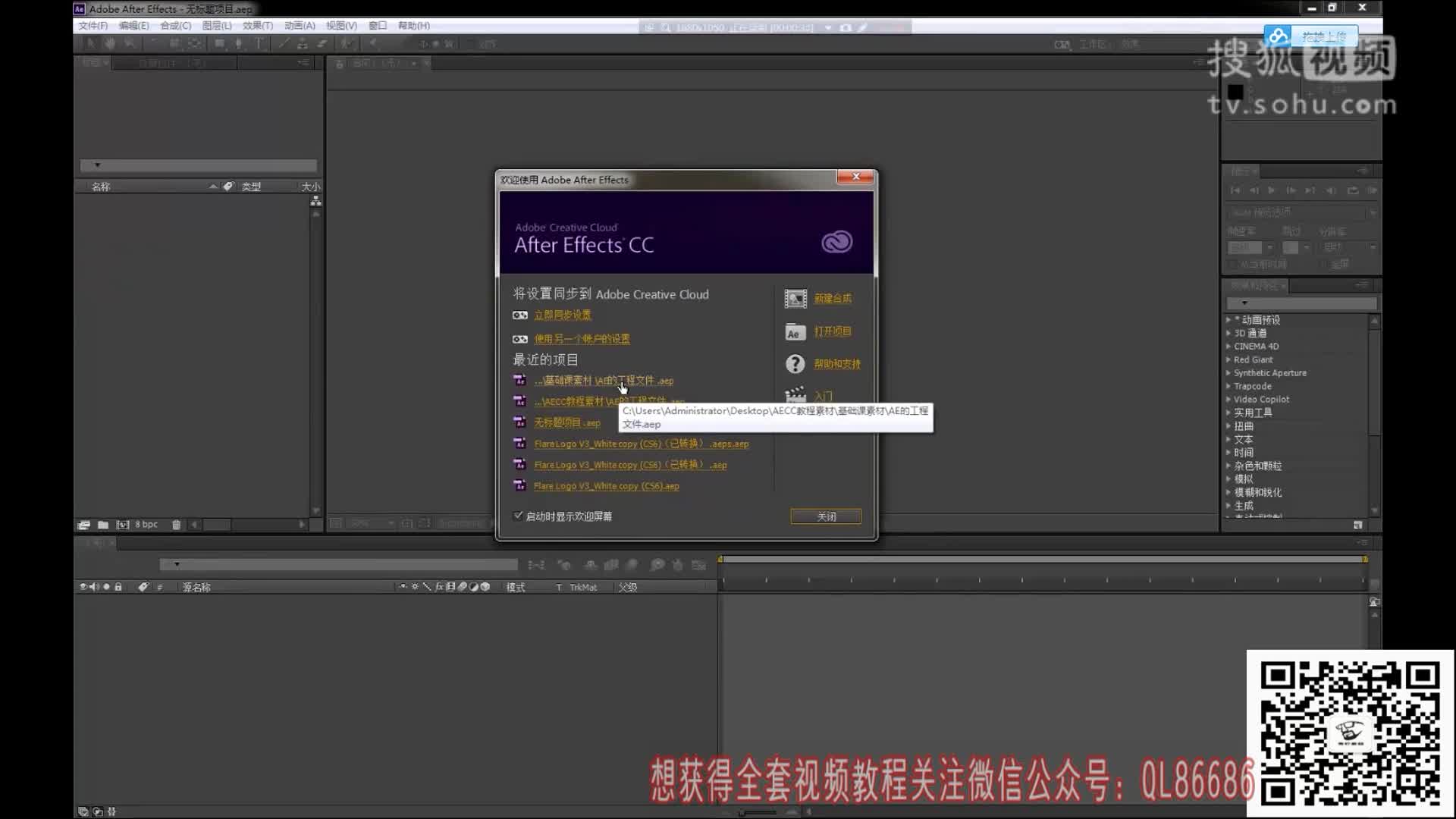This screenshot has width=1456, height=819.
Task: Click the 新建合成 link
Action: click(x=832, y=299)
